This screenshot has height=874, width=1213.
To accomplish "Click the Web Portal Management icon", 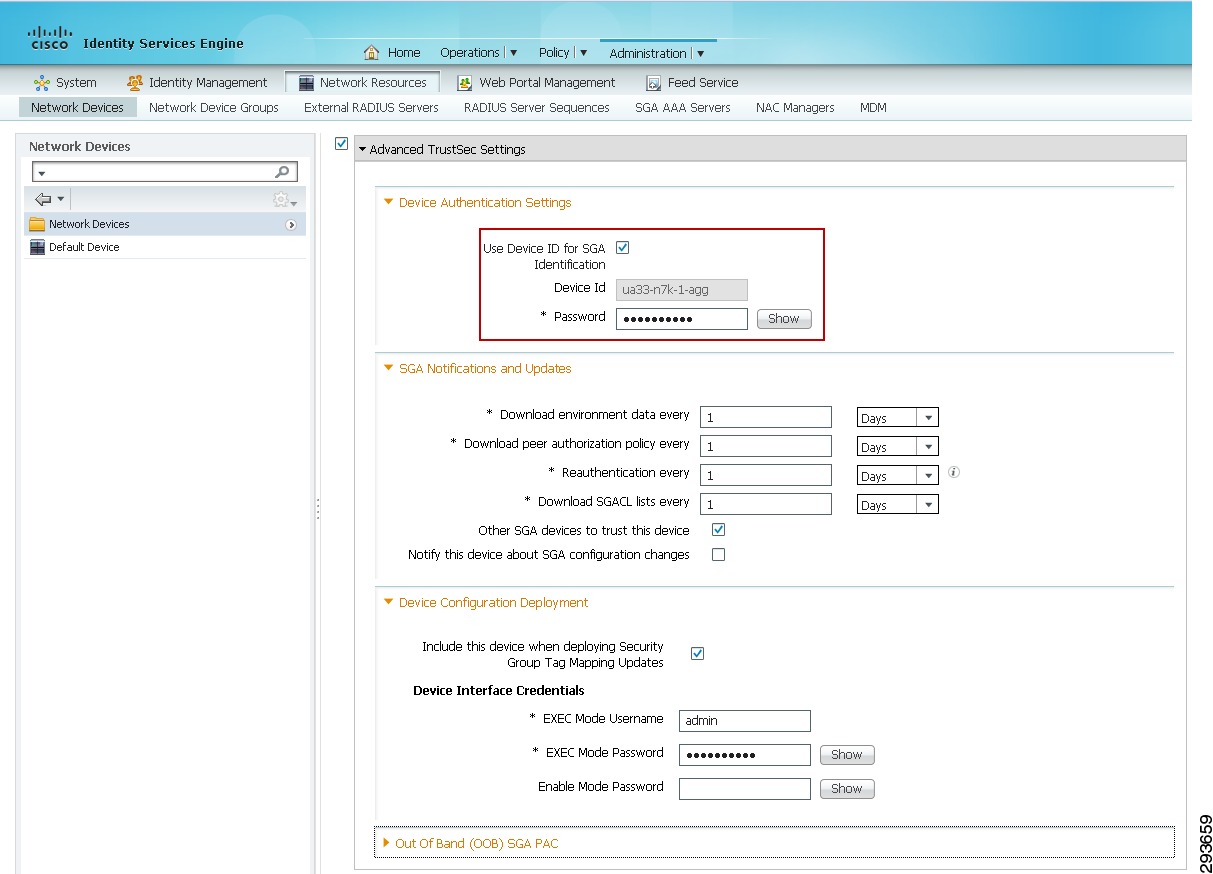I will [x=465, y=83].
